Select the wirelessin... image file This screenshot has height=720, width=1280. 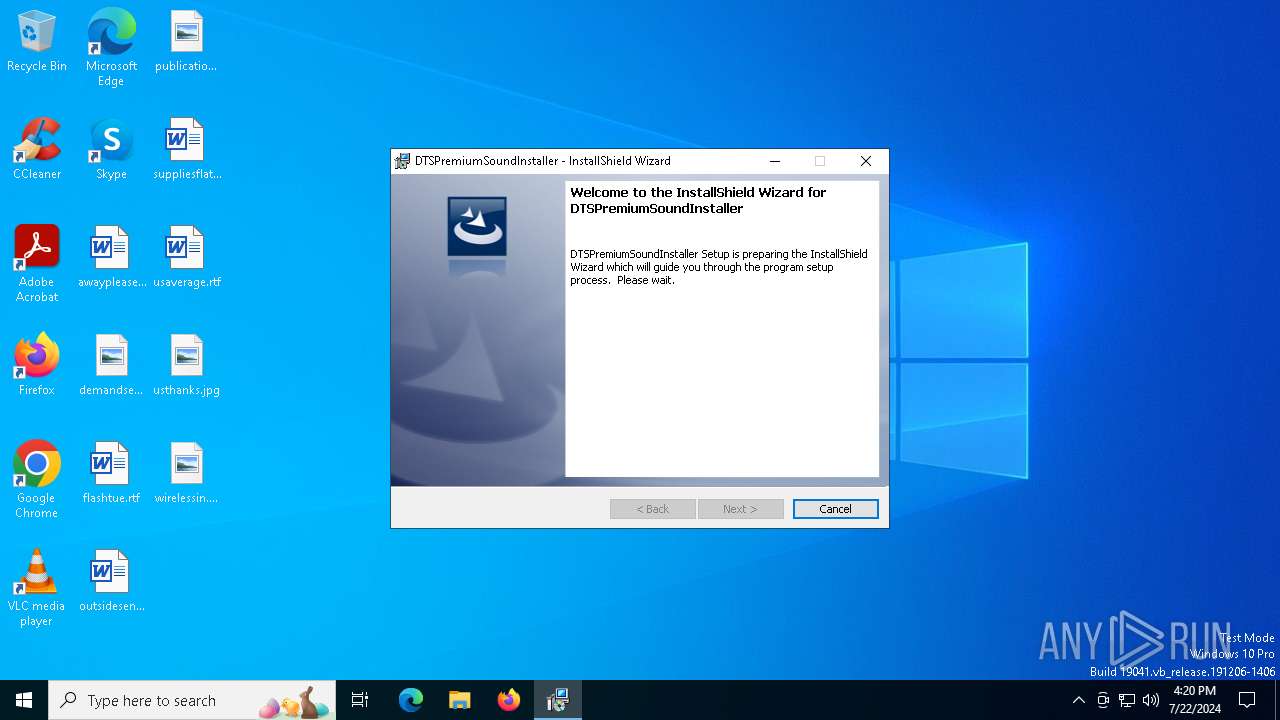(x=186, y=474)
